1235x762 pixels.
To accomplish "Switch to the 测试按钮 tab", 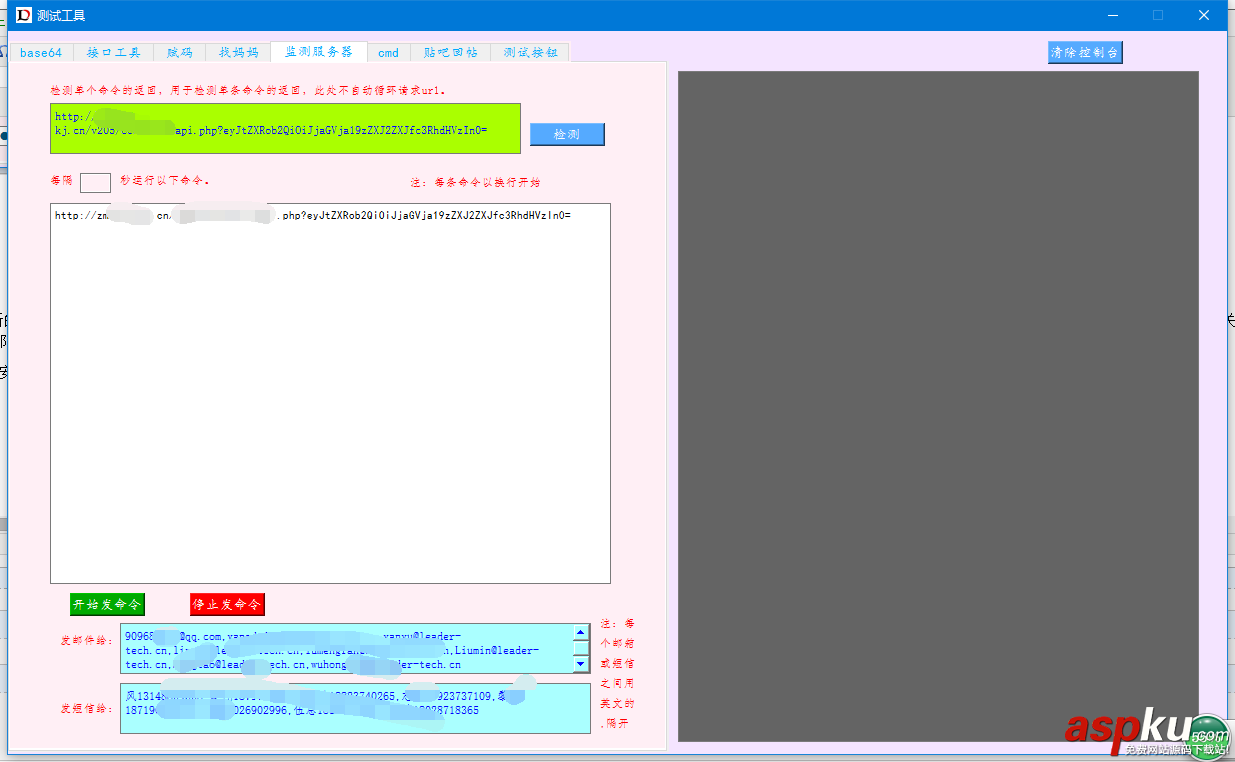I will pos(529,52).
